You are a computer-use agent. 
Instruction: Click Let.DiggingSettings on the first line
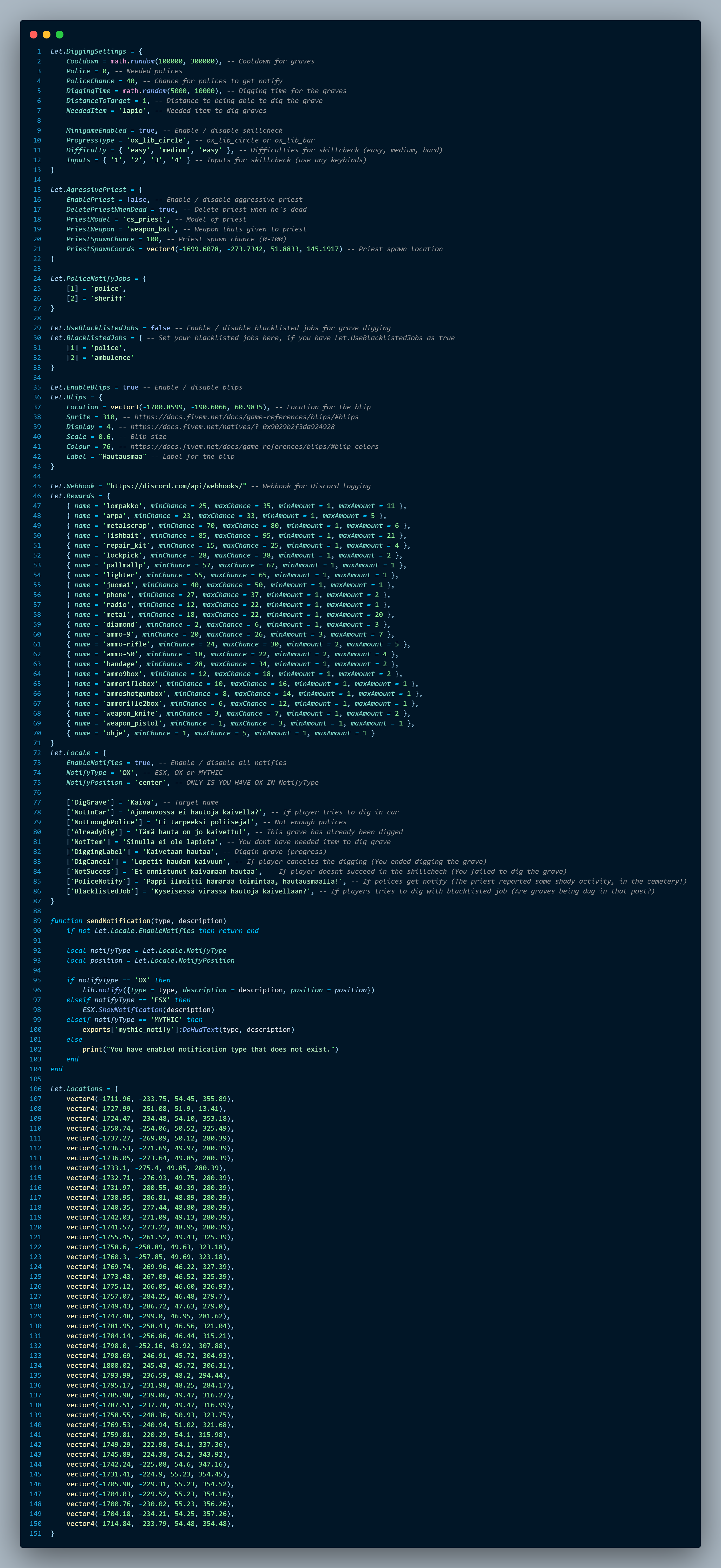[x=88, y=52]
